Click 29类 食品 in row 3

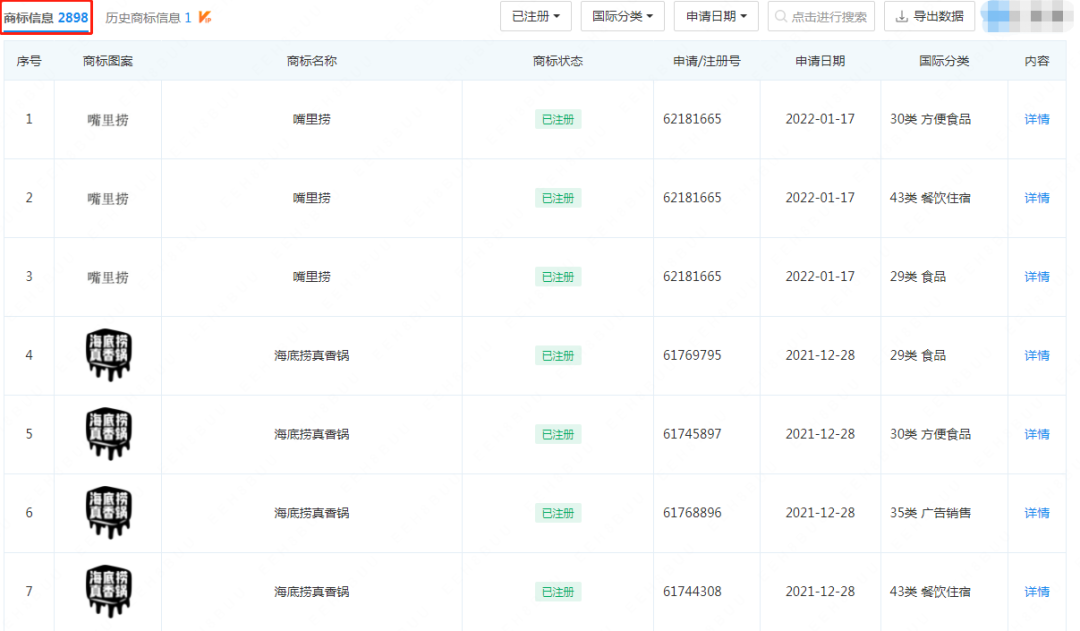[917, 276]
